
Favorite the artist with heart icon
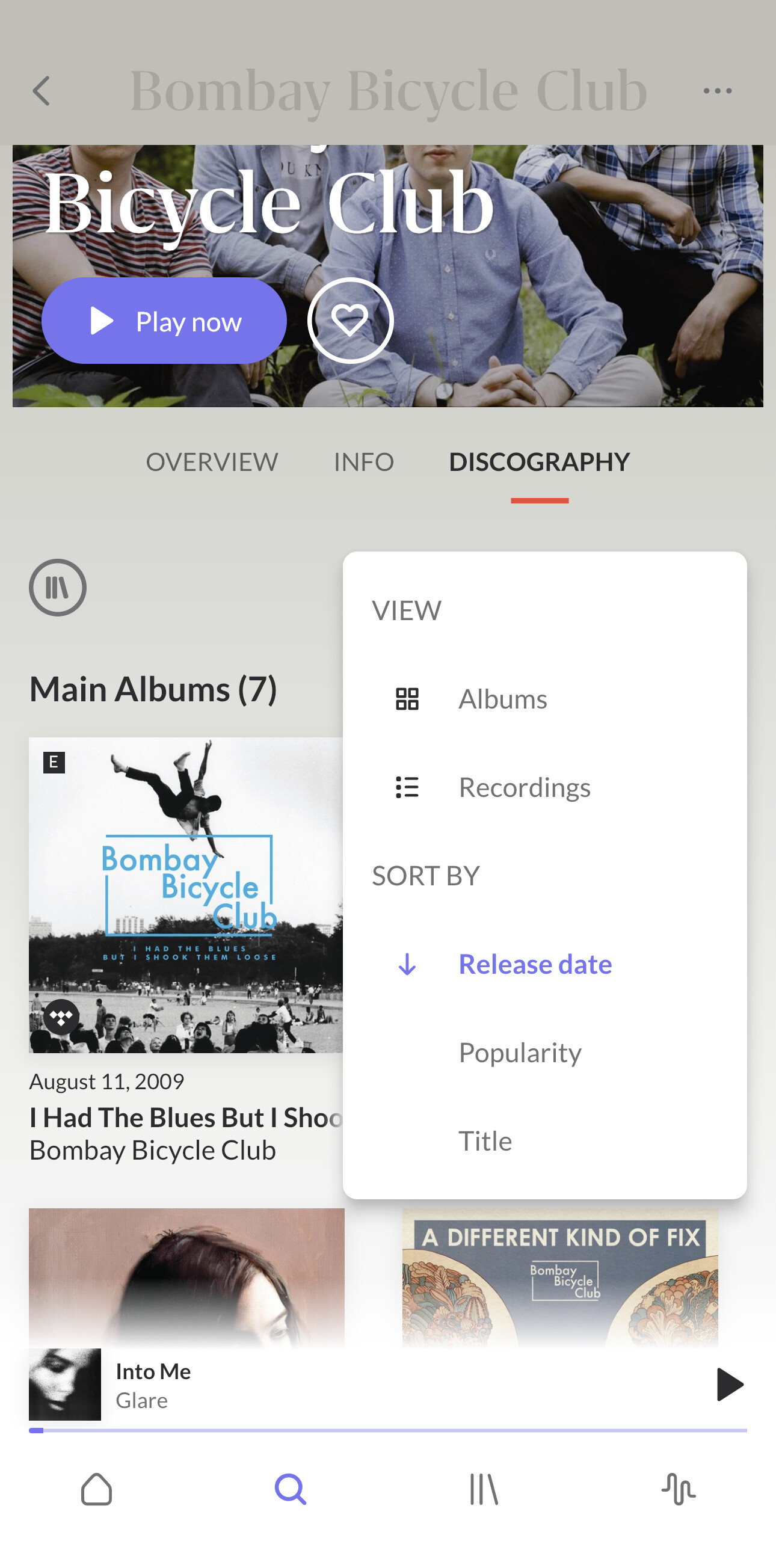point(350,321)
